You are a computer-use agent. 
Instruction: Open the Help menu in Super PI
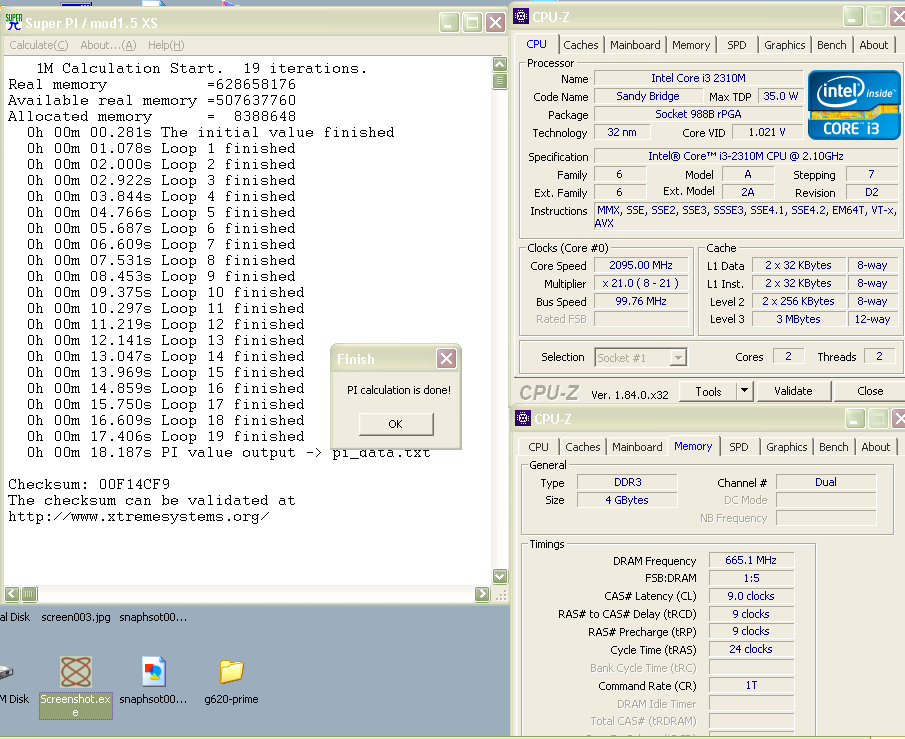click(x=166, y=45)
